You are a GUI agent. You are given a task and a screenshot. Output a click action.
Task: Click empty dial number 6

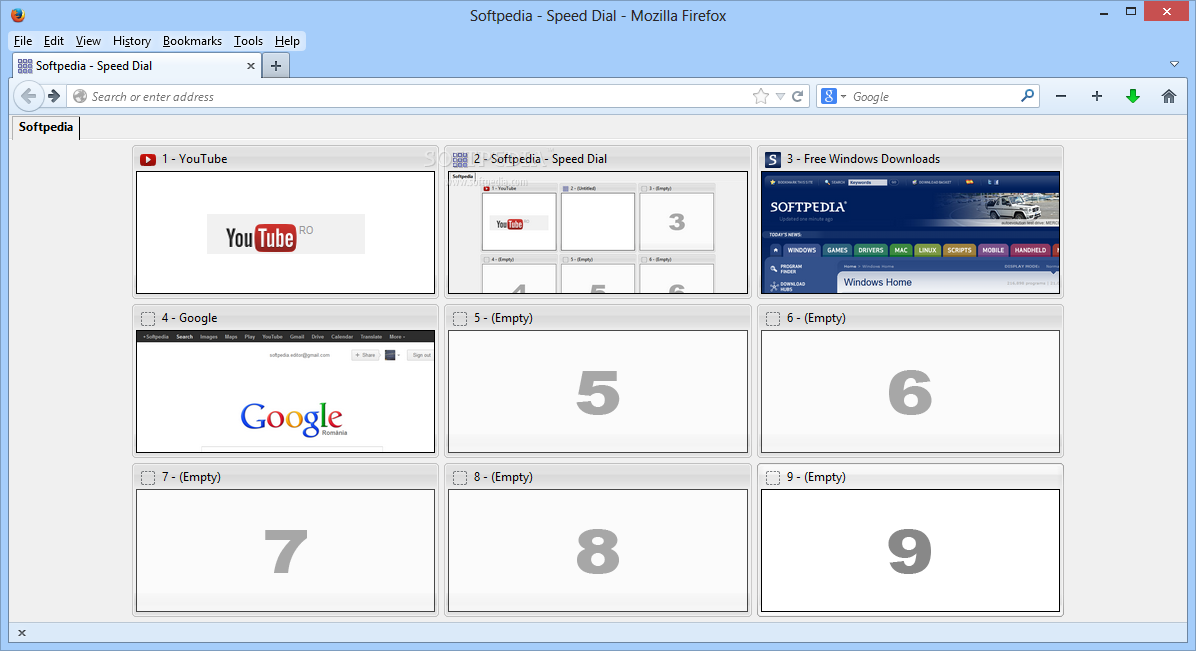pyautogui.click(x=910, y=392)
